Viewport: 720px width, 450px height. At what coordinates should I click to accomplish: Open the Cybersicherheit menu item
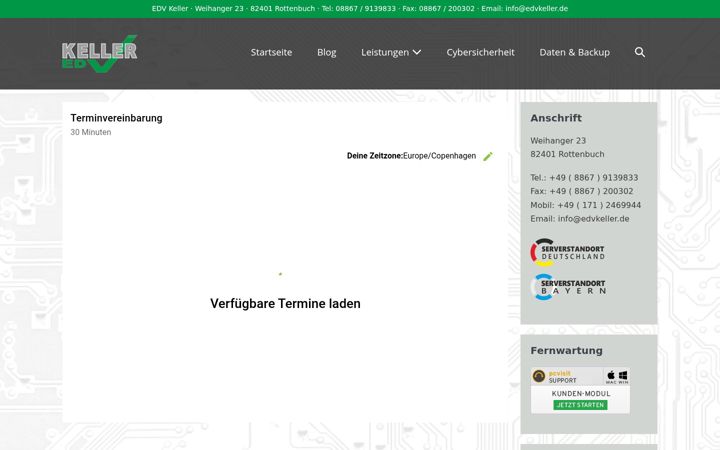point(480,52)
